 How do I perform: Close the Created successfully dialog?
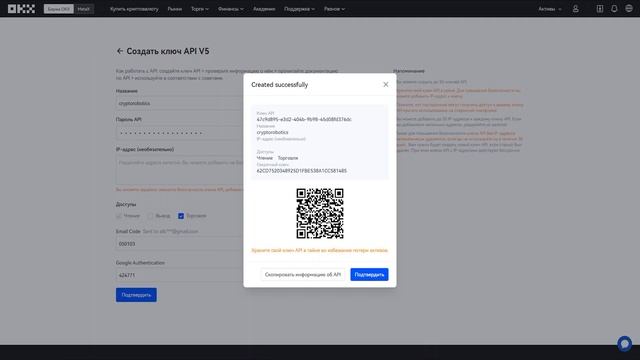click(x=386, y=84)
